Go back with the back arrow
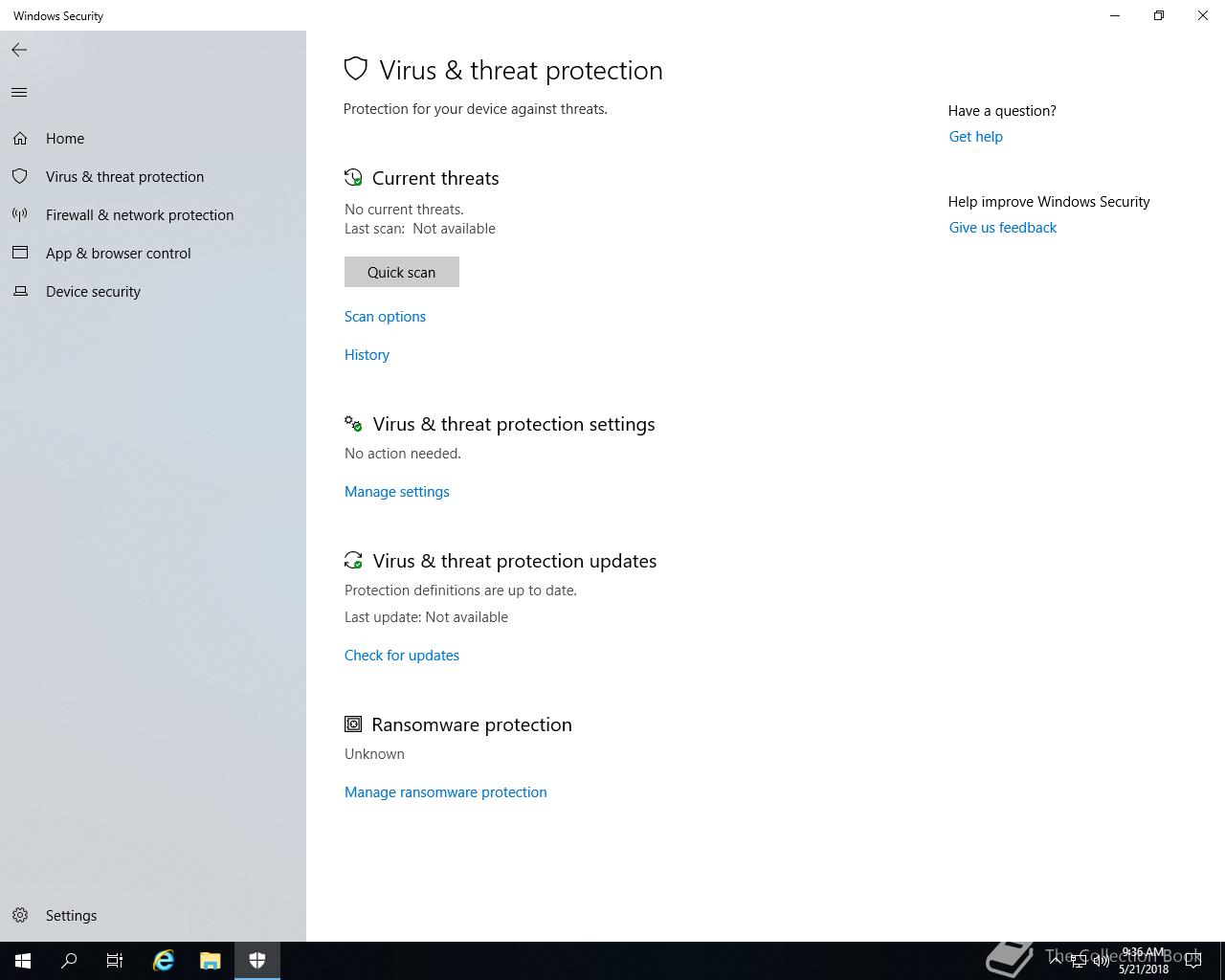This screenshot has height=980, width=1225. pyautogui.click(x=19, y=50)
